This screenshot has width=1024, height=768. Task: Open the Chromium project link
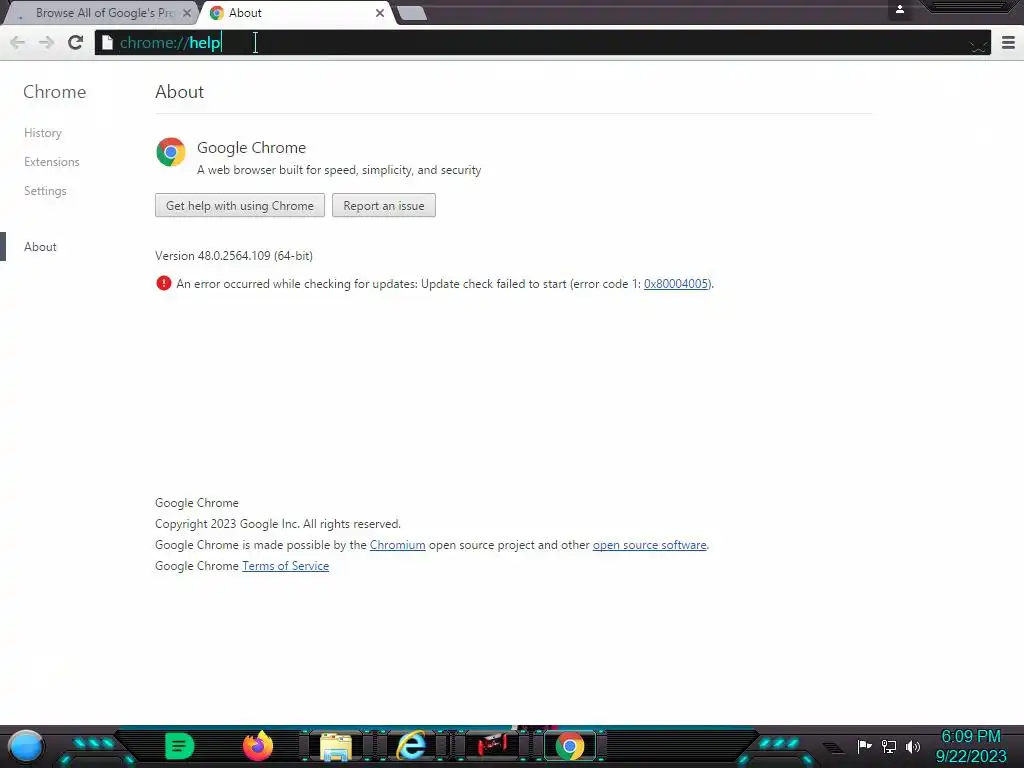398,545
